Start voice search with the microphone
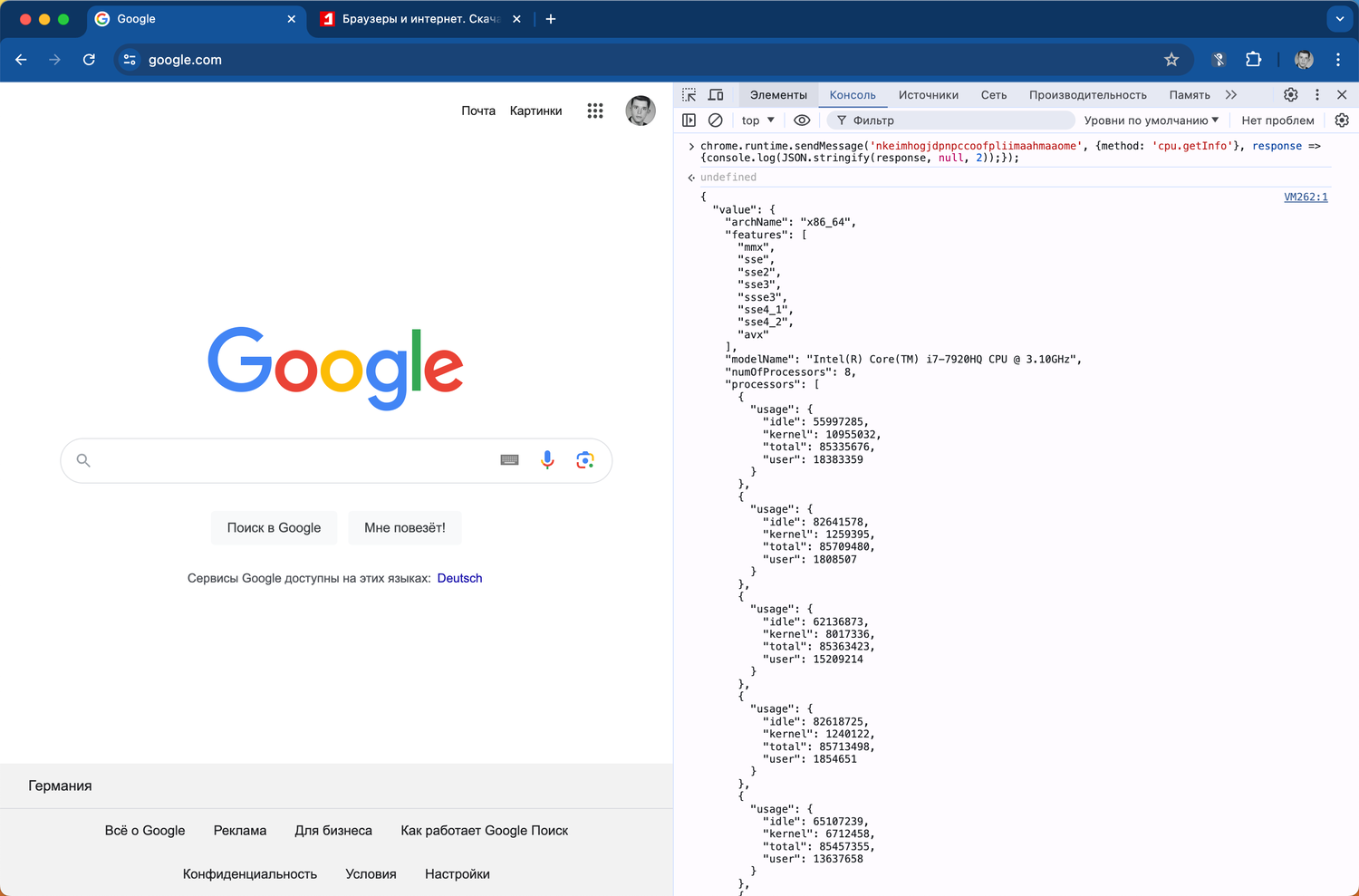 click(547, 460)
